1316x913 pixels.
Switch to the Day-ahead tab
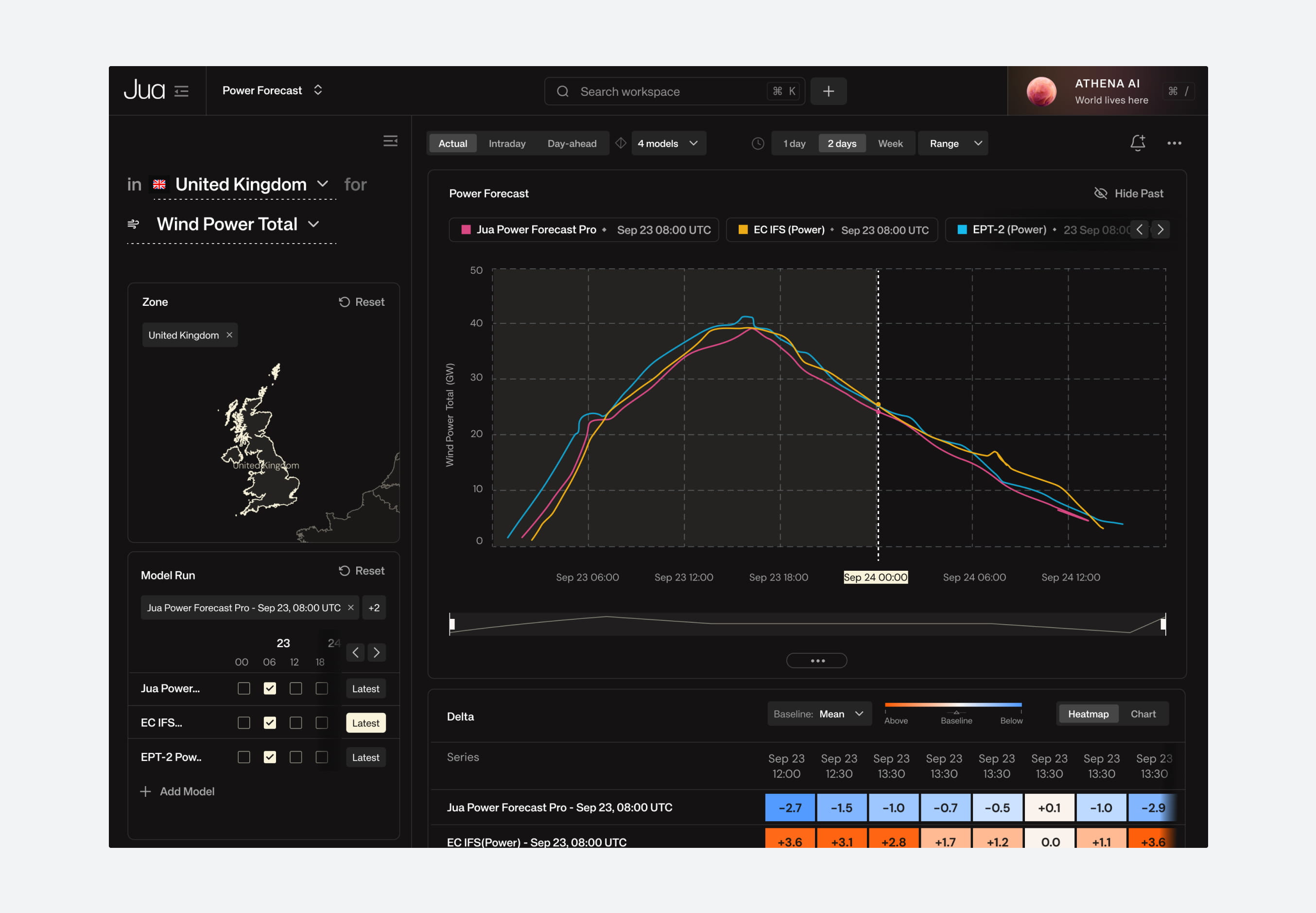tap(571, 143)
